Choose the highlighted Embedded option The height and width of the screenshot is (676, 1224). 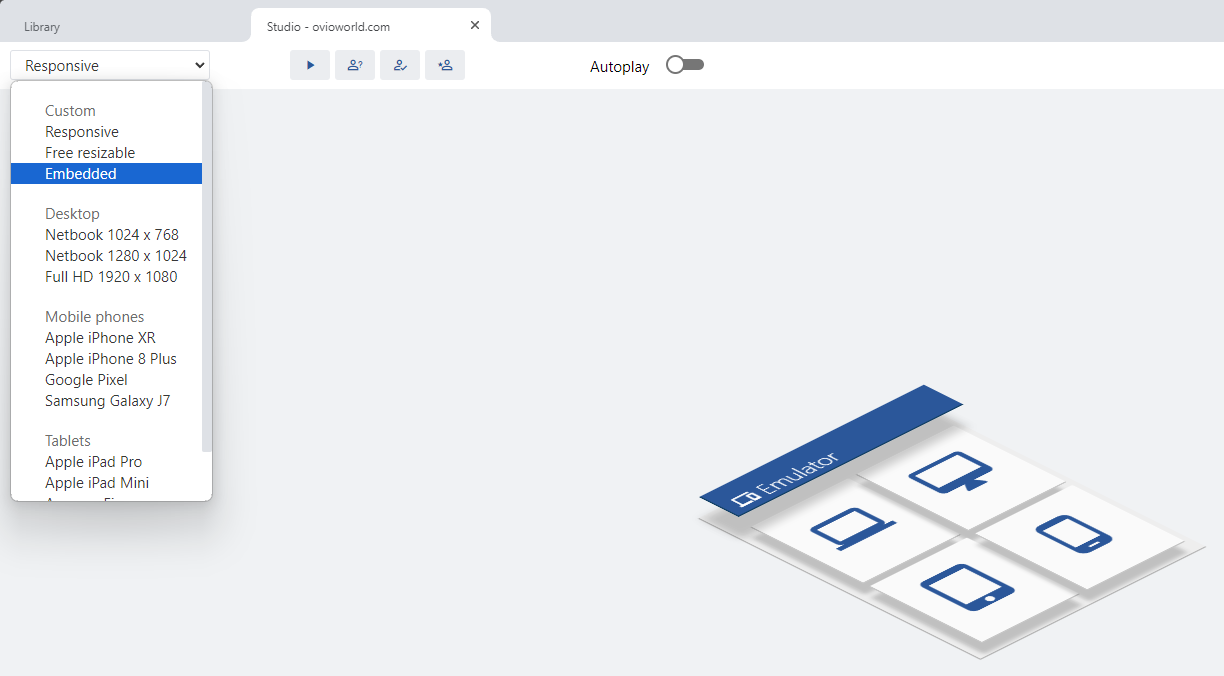[106, 174]
